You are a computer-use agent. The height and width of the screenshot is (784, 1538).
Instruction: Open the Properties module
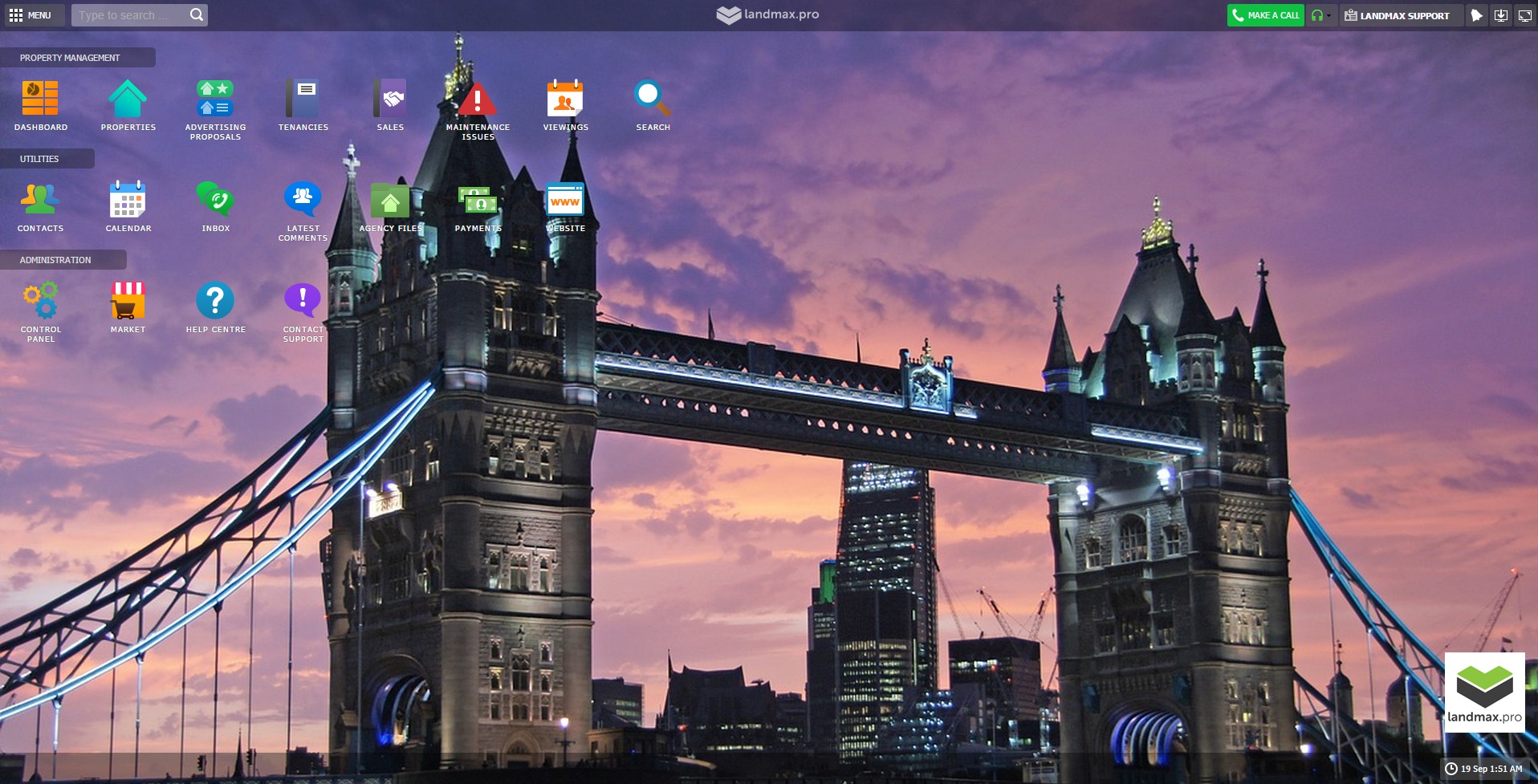click(128, 100)
